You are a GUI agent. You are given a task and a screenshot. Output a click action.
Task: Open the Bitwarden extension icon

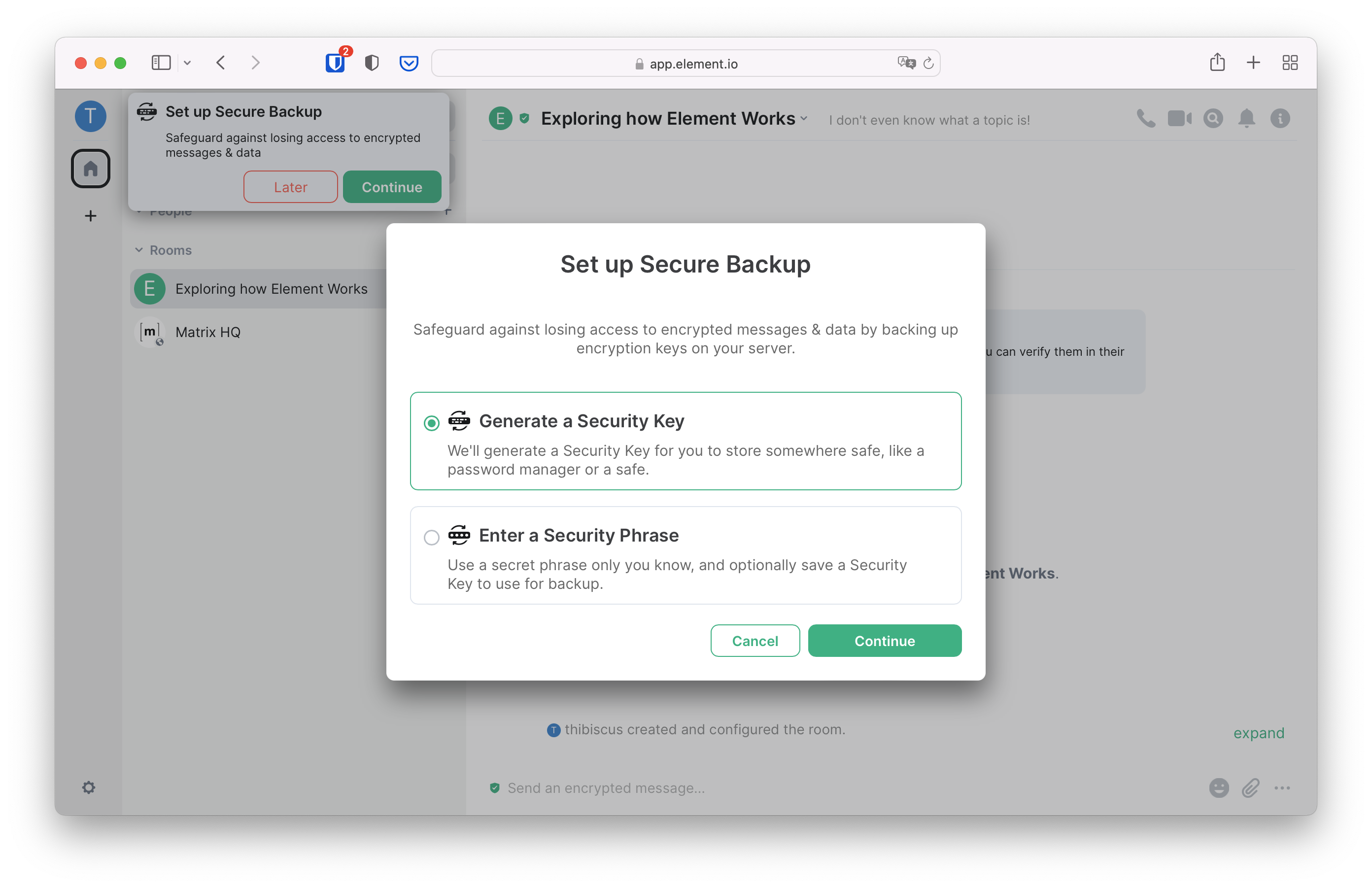pos(335,62)
